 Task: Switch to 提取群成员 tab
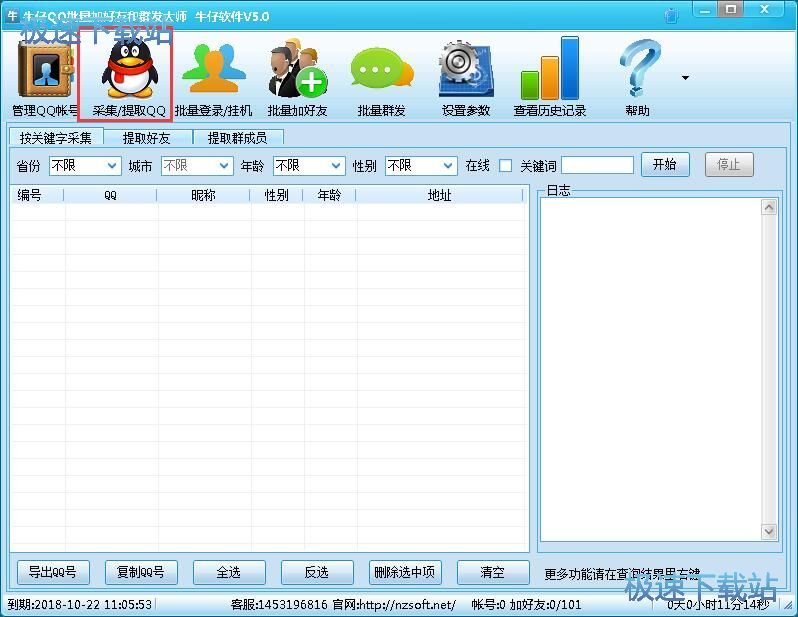point(237,137)
